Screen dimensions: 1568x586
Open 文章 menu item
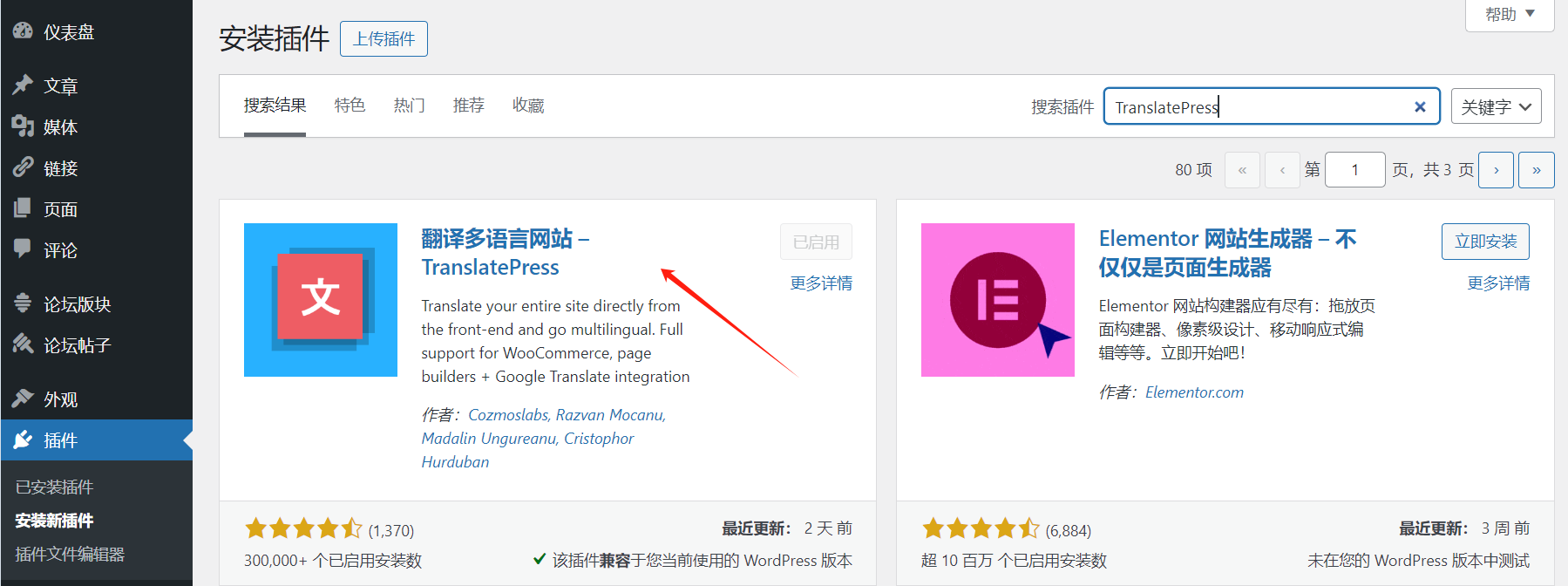96,85
